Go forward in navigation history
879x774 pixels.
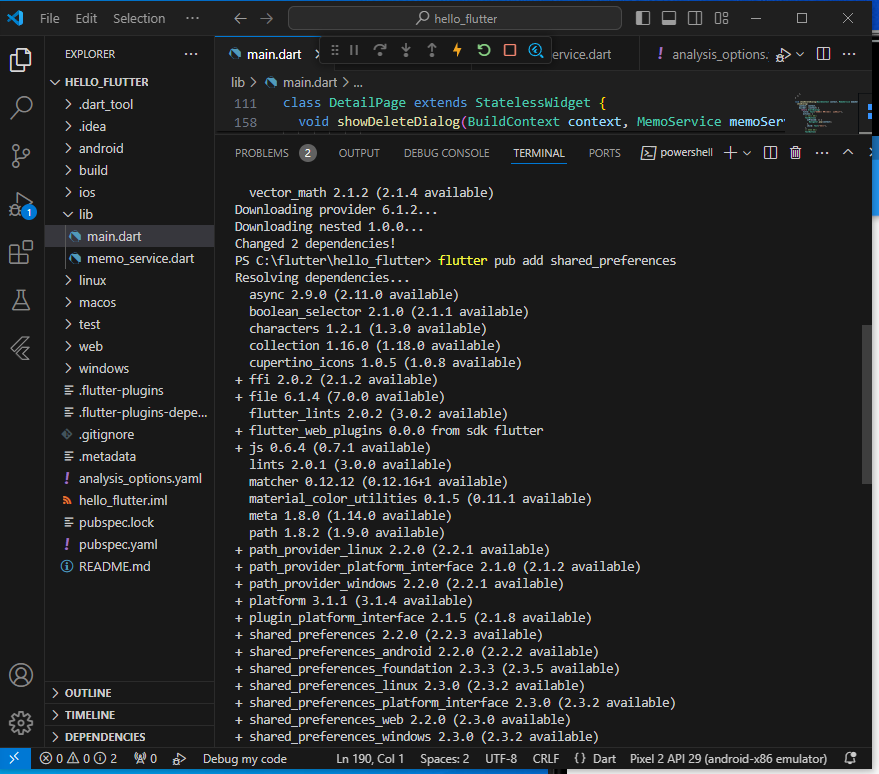[x=267, y=18]
